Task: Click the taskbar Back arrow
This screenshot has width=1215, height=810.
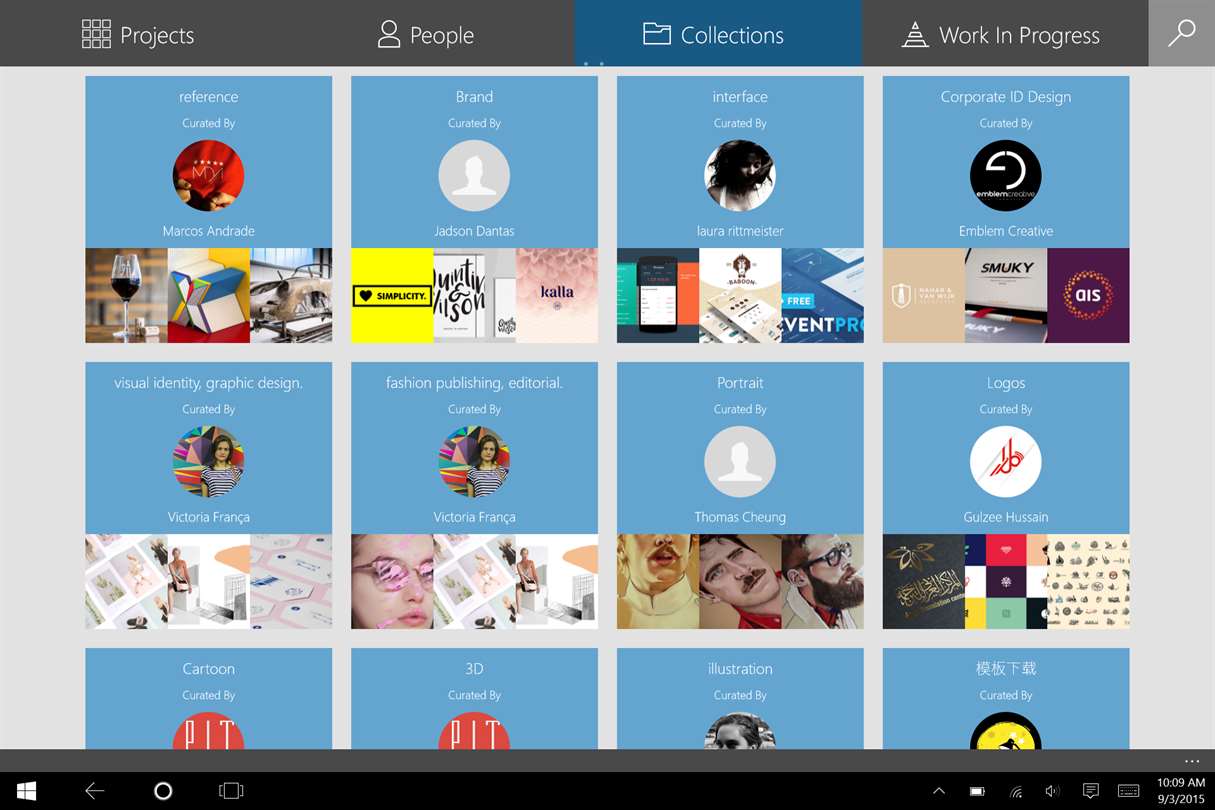Action: pos(95,791)
